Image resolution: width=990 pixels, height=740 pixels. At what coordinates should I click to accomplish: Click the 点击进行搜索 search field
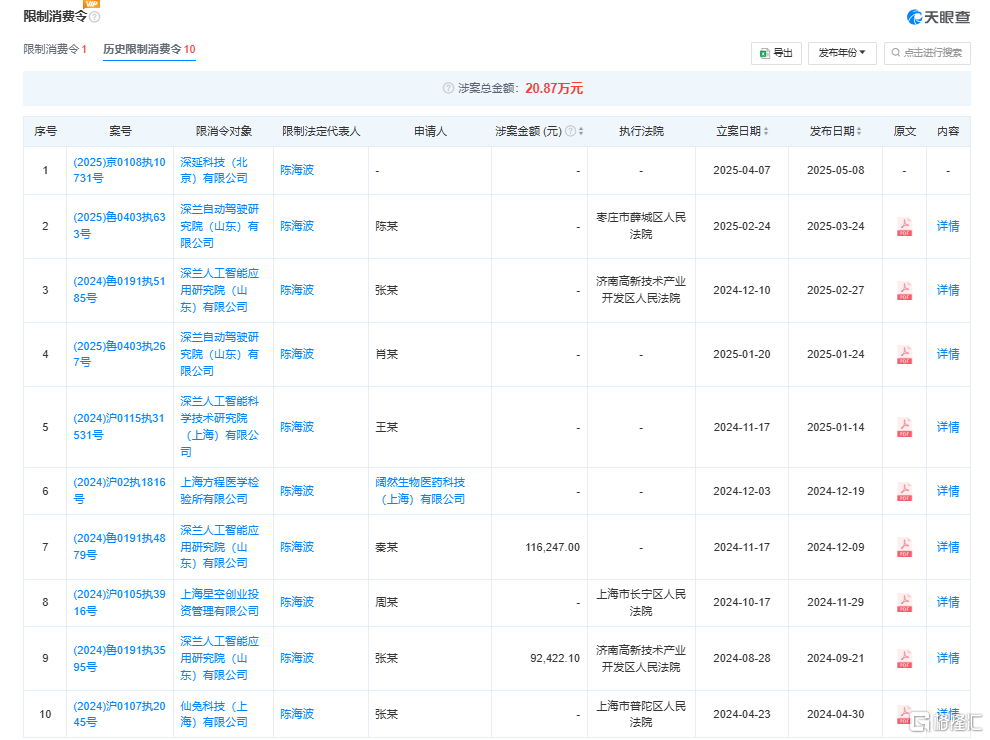pyautogui.click(x=927, y=53)
